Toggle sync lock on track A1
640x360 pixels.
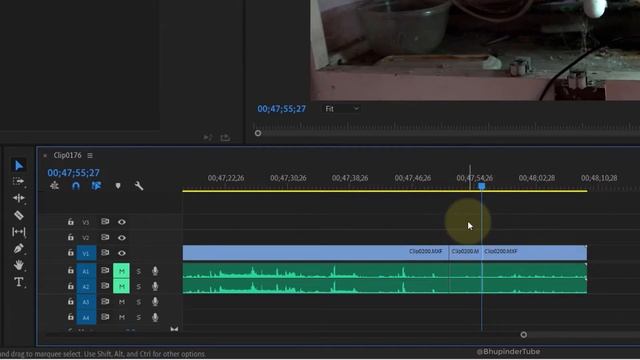pyautogui.click(x=105, y=270)
